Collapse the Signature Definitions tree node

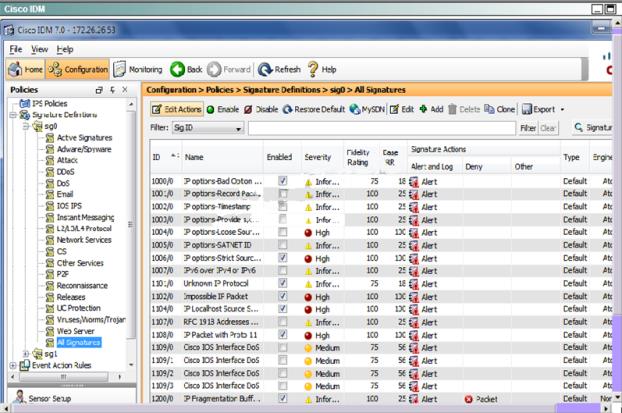[x=13, y=115]
